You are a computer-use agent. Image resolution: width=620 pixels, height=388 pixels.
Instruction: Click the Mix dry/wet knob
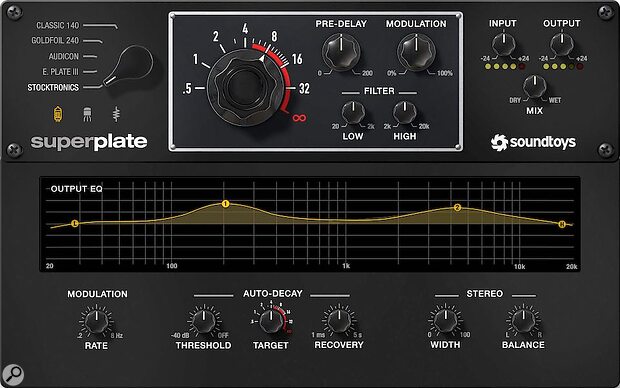535,87
